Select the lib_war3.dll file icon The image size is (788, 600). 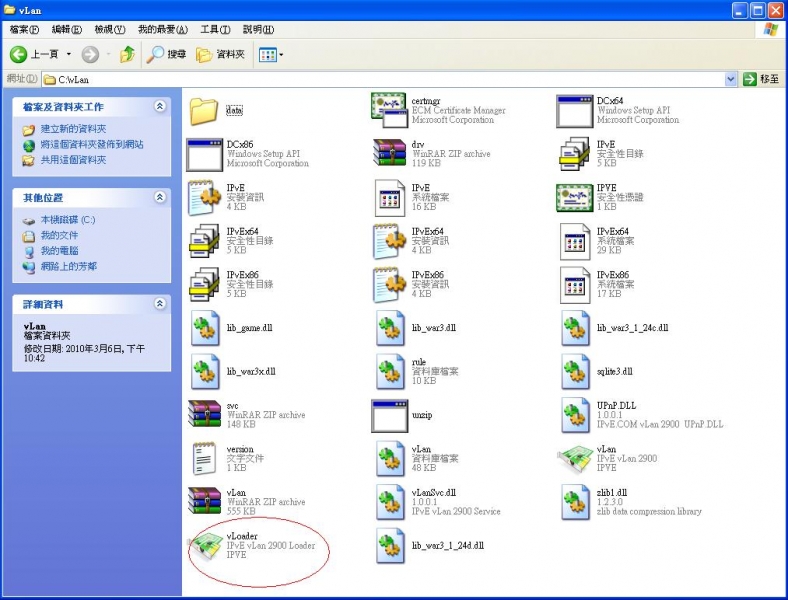[x=390, y=328]
